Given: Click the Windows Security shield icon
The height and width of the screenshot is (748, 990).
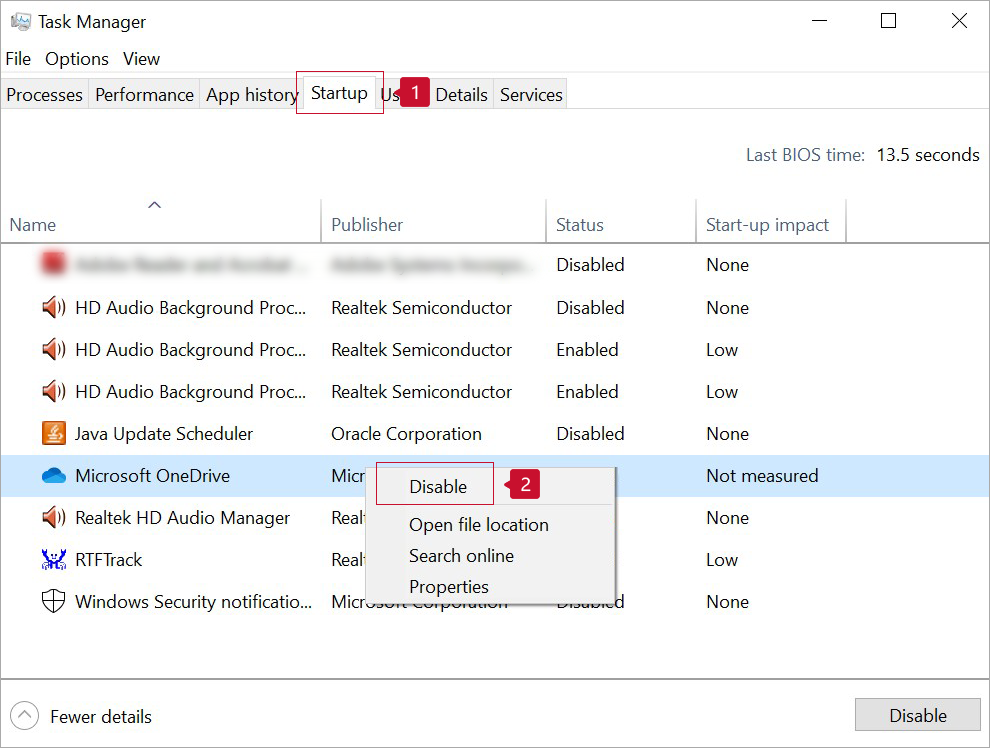Looking at the screenshot, I should [x=53, y=602].
